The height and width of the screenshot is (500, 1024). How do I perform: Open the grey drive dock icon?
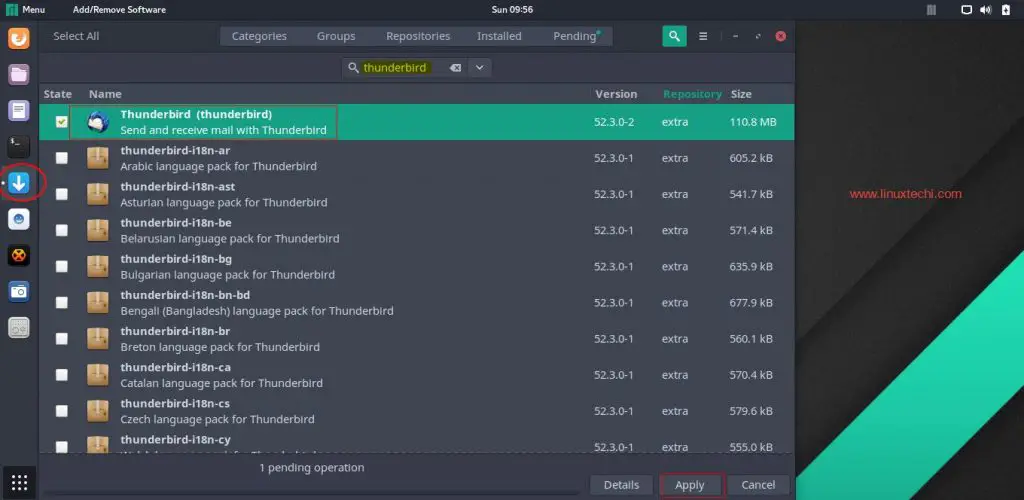[19, 328]
